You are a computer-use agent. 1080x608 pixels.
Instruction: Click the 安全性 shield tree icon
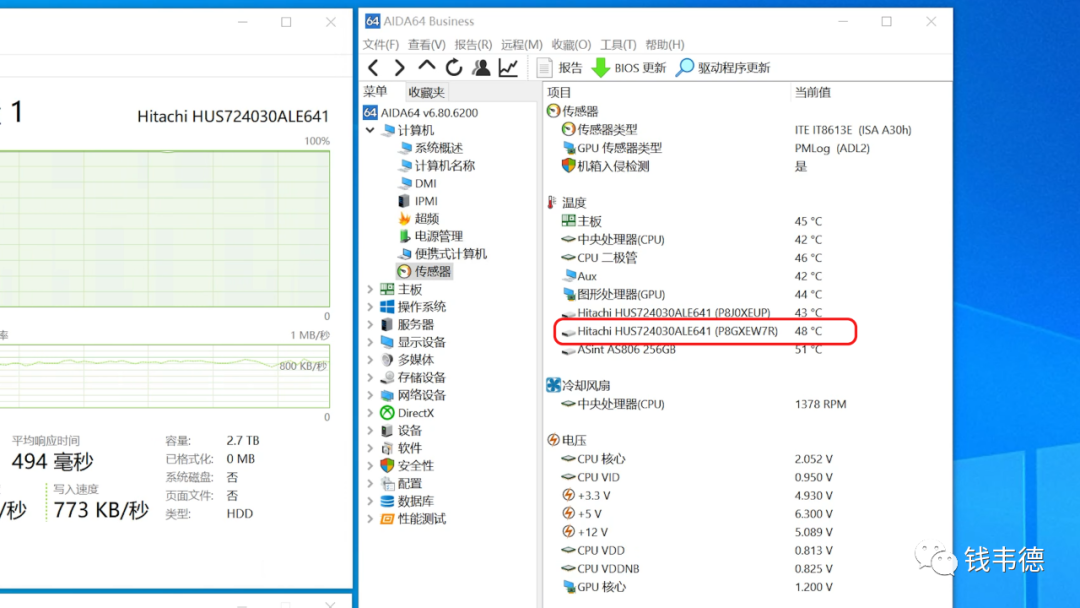coord(387,465)
